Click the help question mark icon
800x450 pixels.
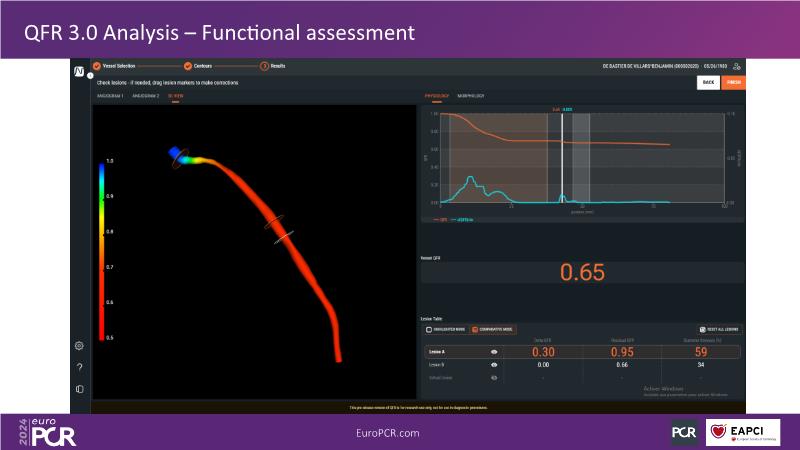(79, 367)
